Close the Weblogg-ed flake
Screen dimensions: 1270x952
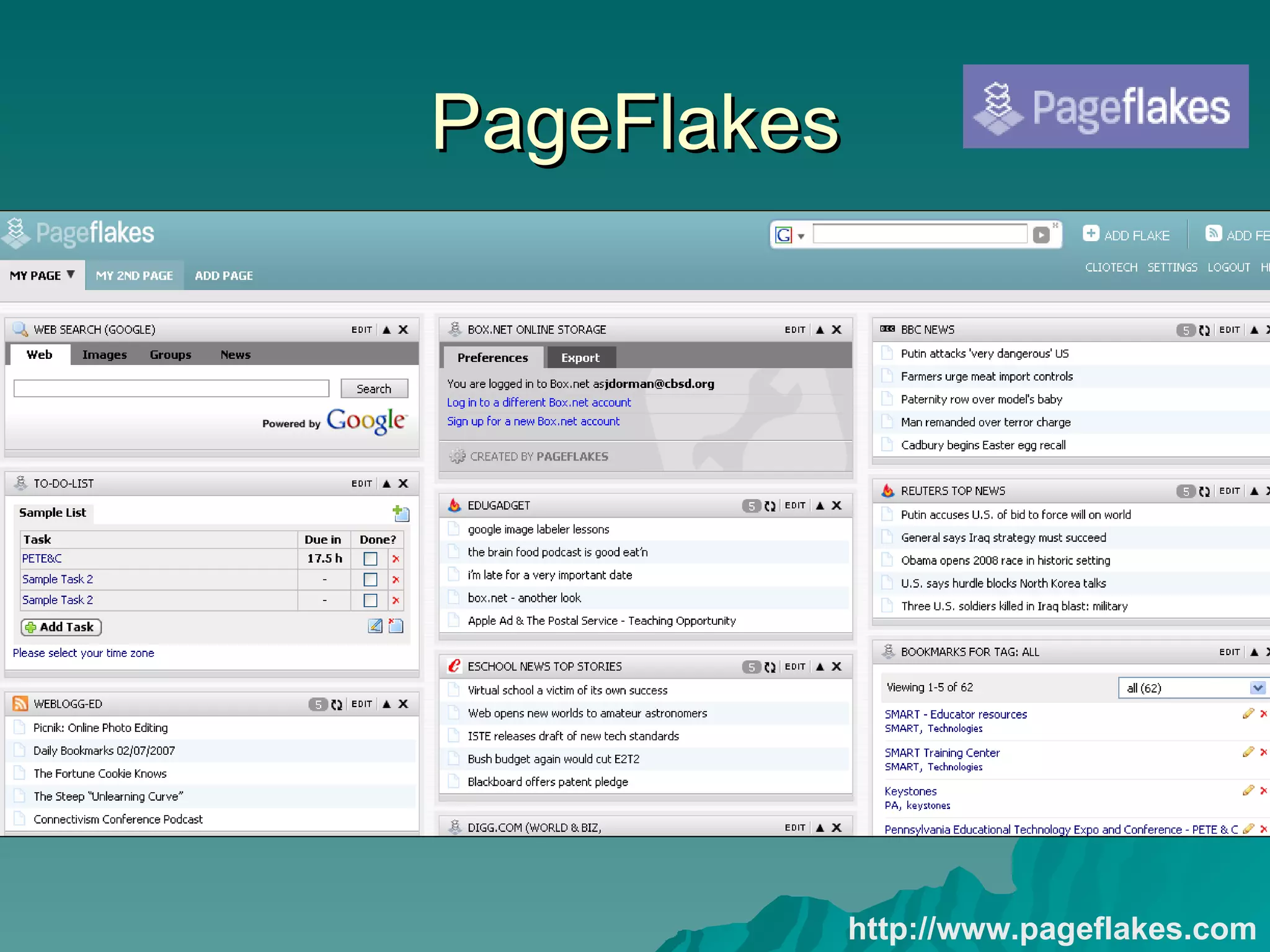tap(403, 704)
